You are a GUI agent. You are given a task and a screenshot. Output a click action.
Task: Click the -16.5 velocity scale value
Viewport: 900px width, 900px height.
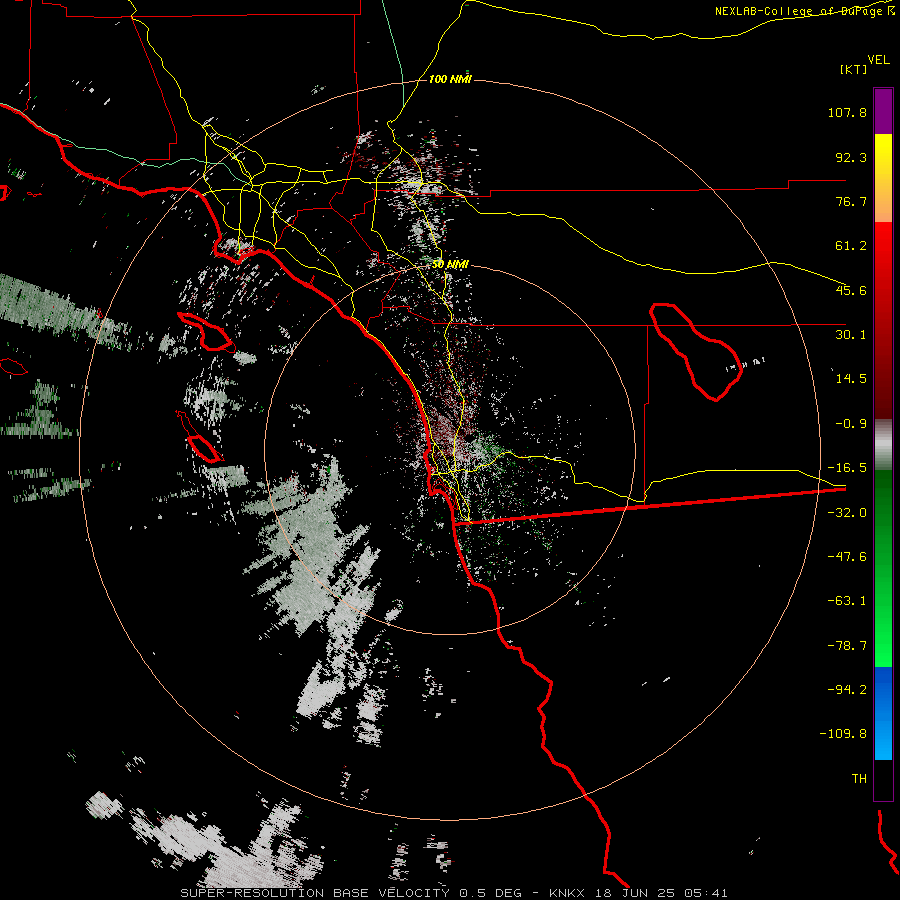[x=847, y=468]
